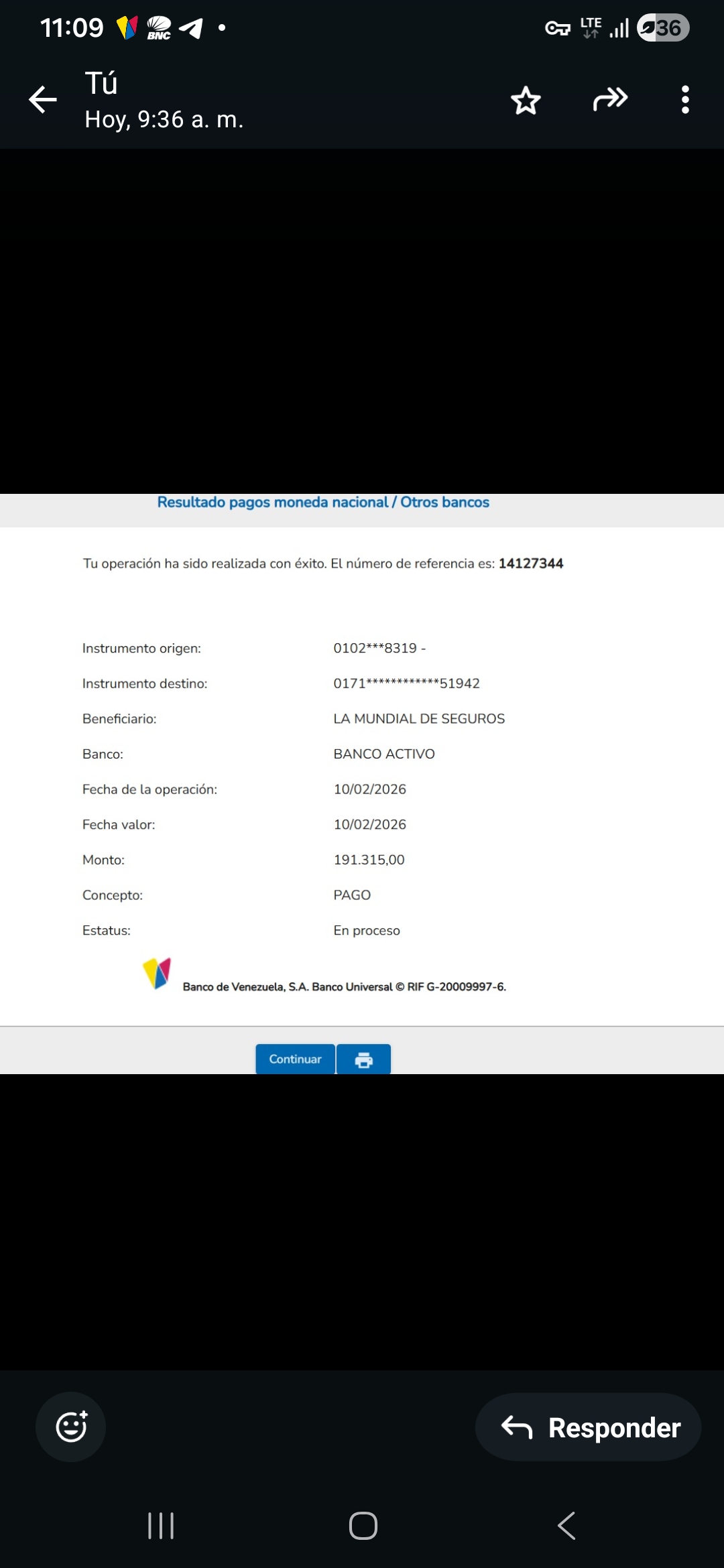Tap reference number 14127344

pyautogui.click(x=530, y=564)
